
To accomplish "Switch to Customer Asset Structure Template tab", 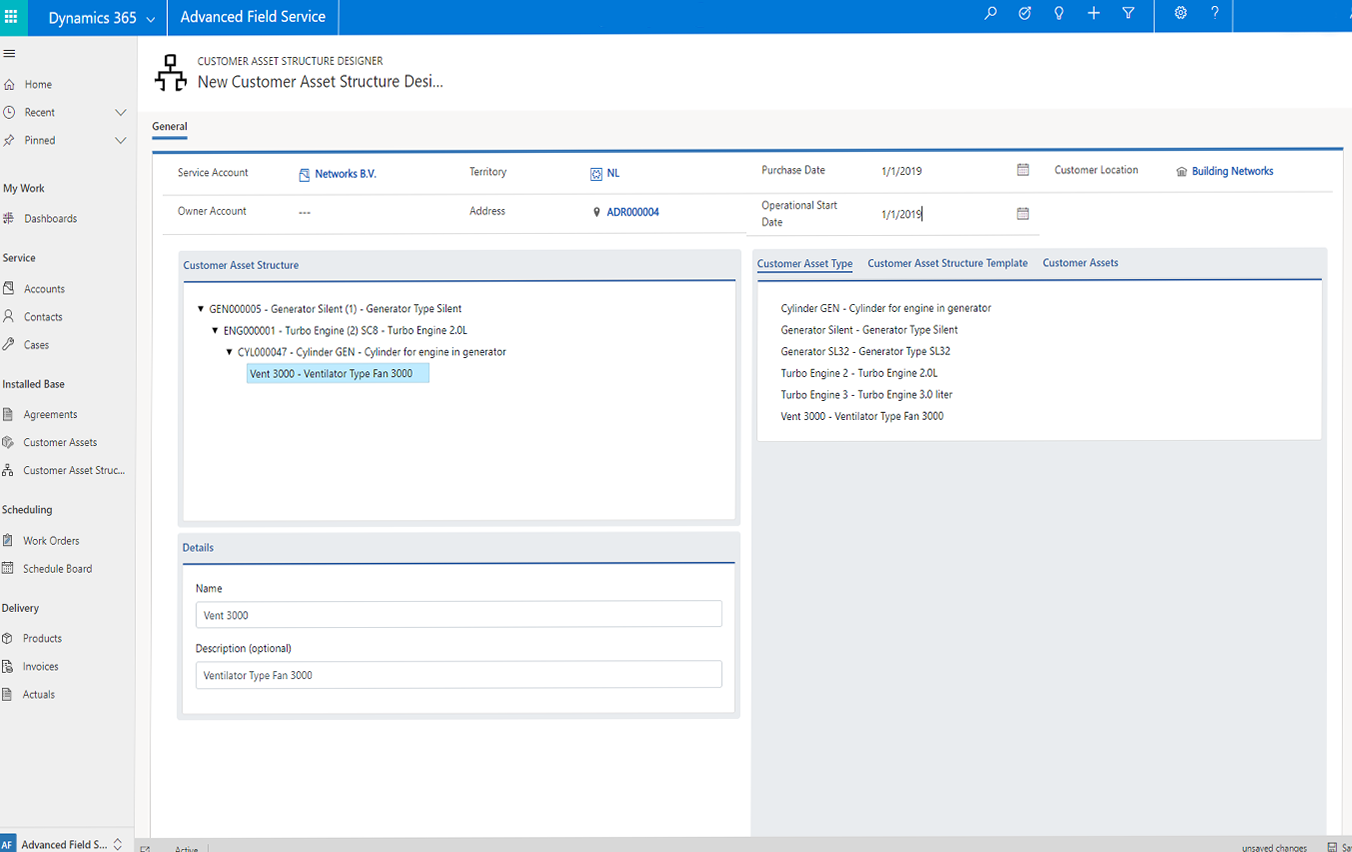I will coord(947,263).
